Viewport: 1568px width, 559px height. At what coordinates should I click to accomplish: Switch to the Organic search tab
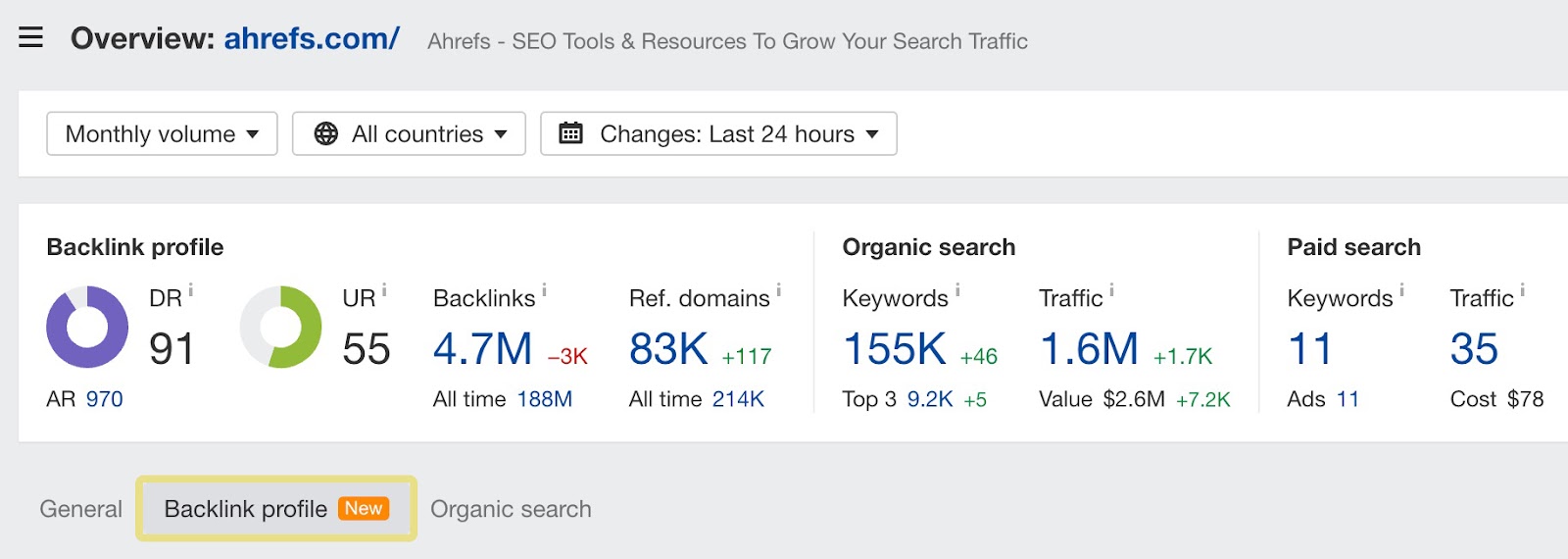click(x=511, y=509)
